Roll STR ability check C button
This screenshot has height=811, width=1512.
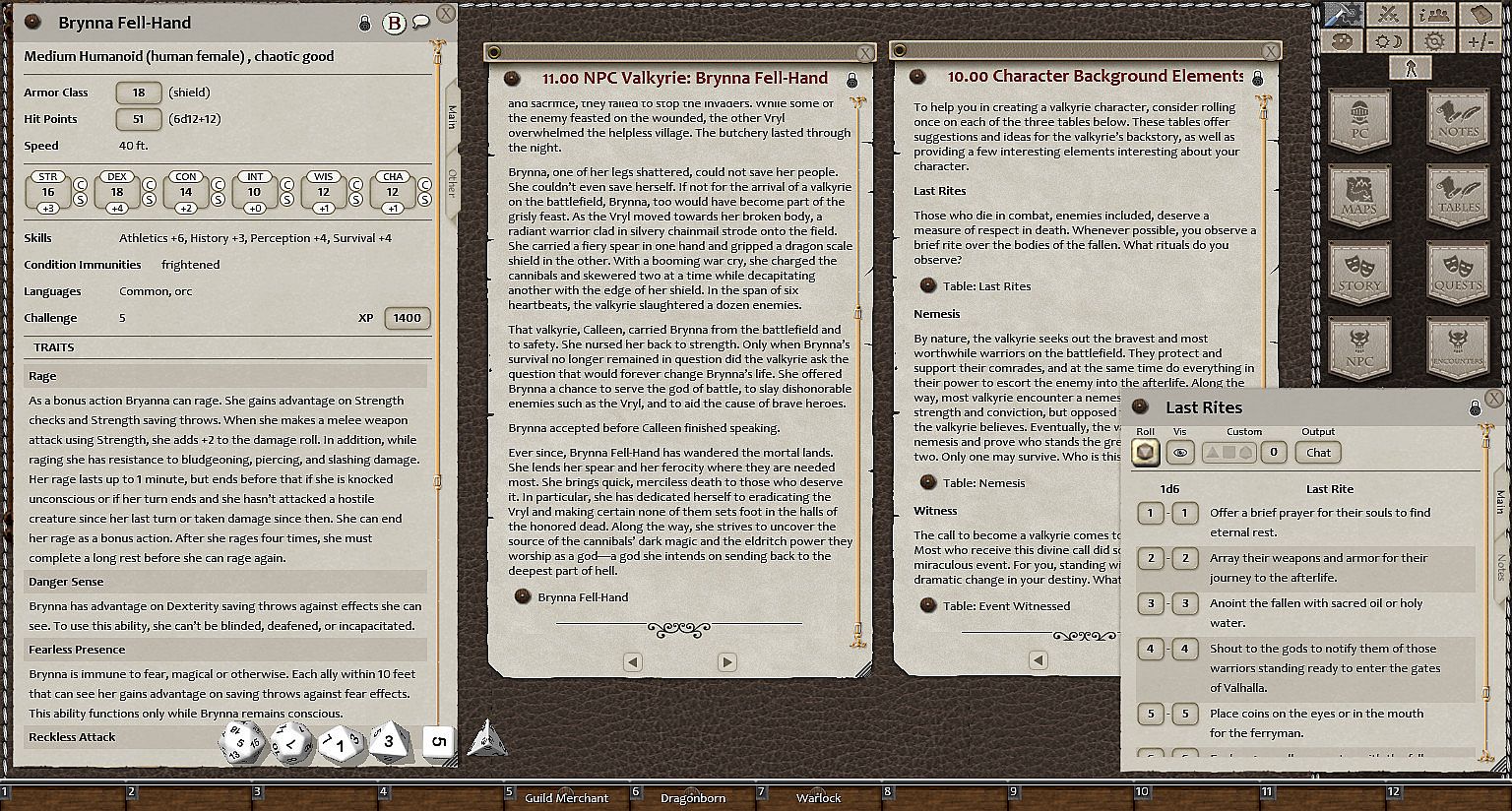(x=81, y=184)
